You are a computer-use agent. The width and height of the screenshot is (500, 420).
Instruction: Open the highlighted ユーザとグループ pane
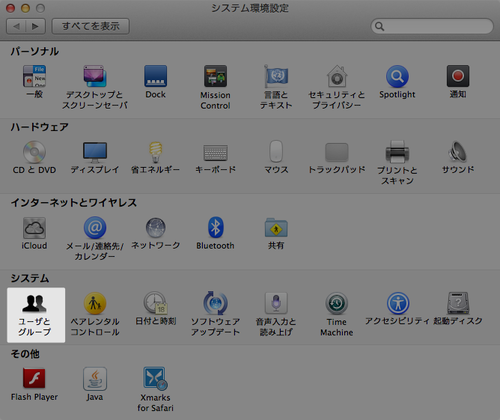point(36,315)
